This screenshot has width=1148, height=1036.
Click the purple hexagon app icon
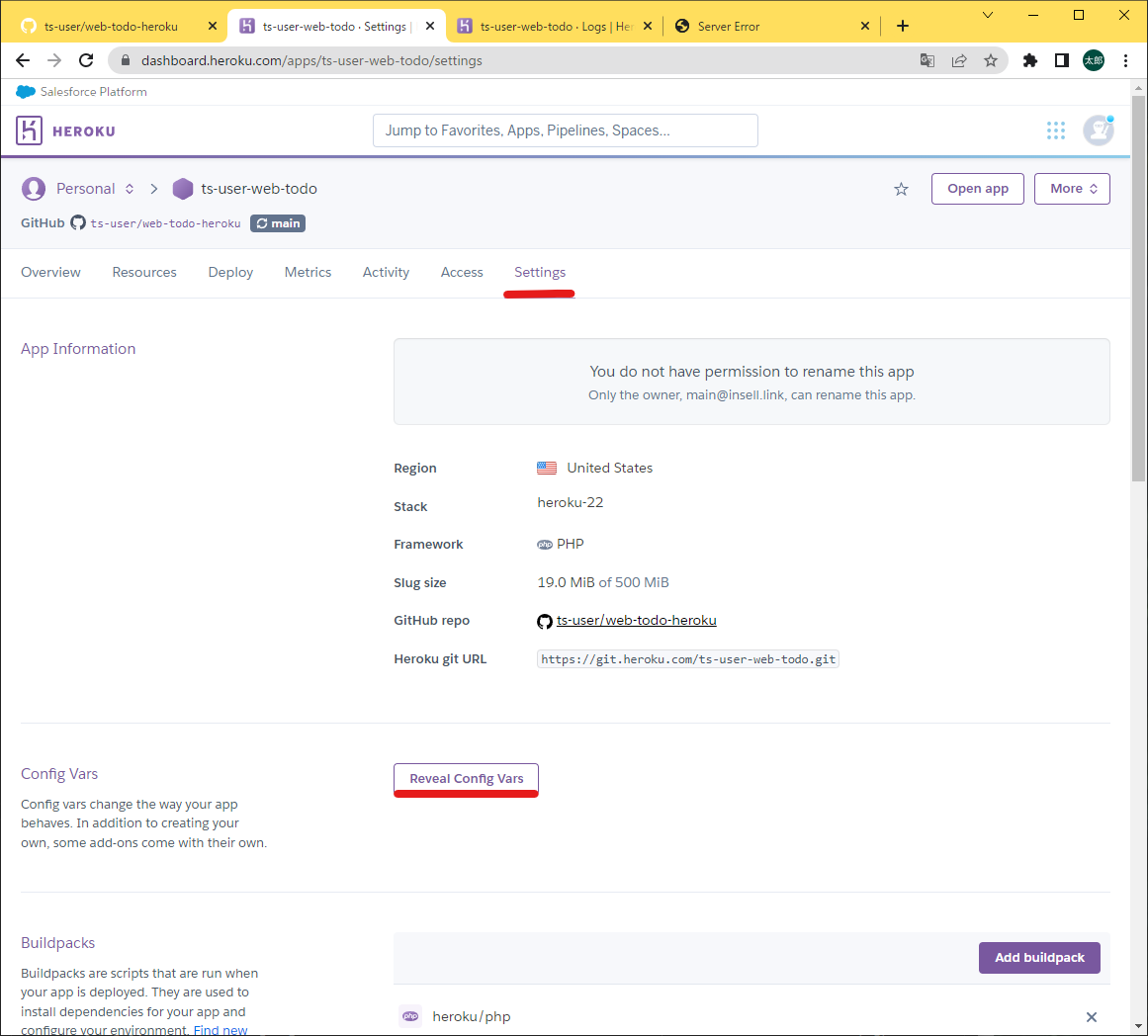coord(182,189)
